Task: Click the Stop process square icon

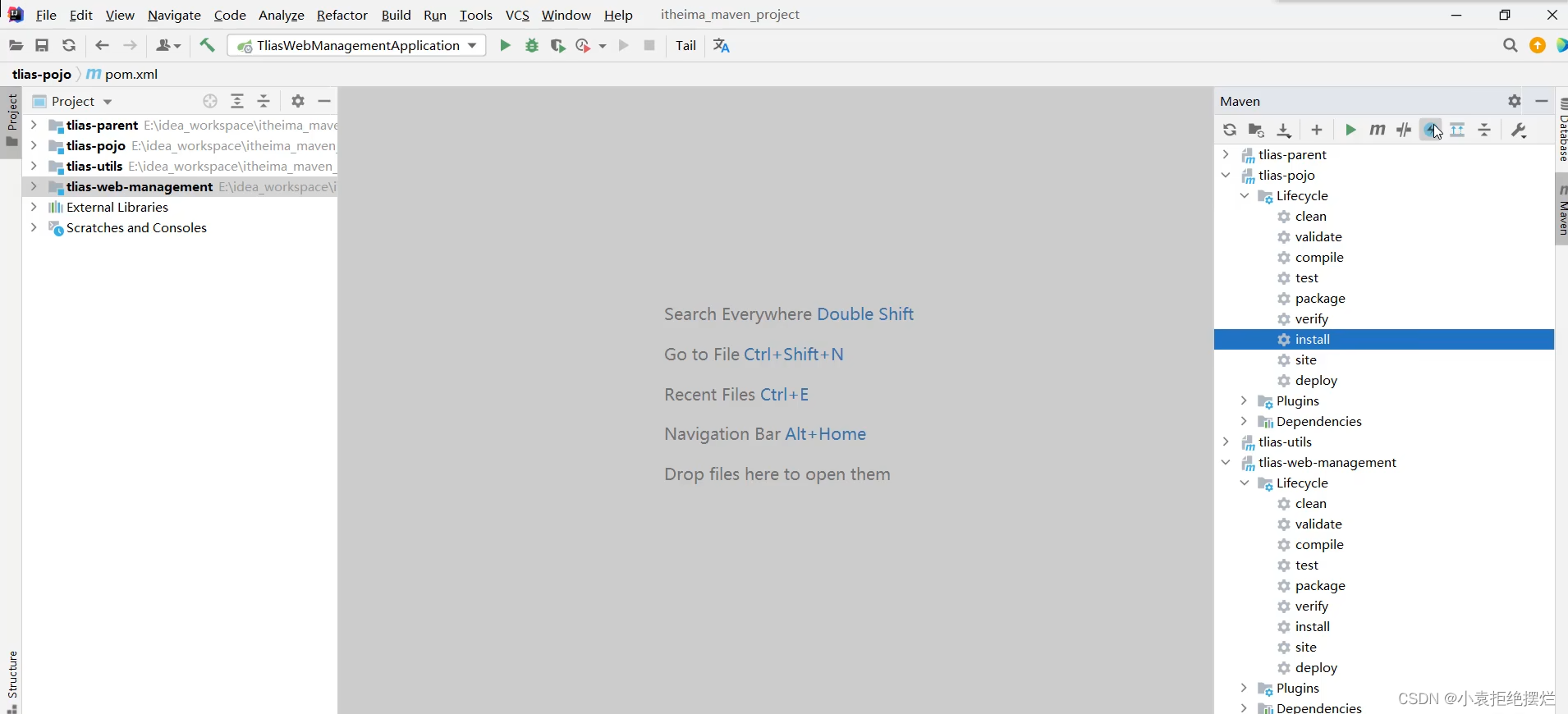Action: coord(649,46)
